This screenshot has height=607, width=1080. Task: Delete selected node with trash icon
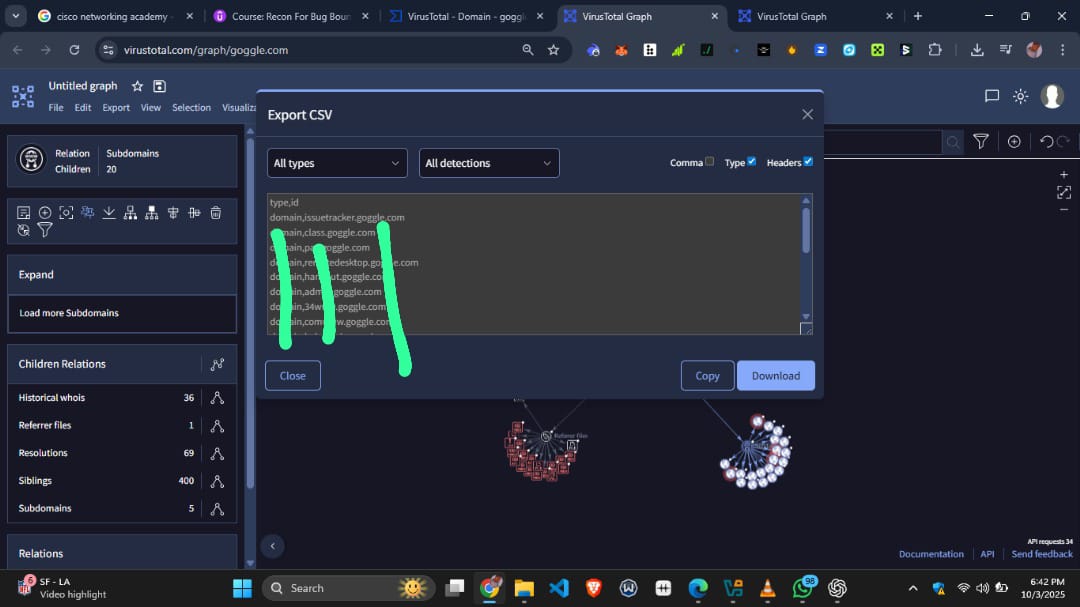pyautogui.click(x=216, y=213)
